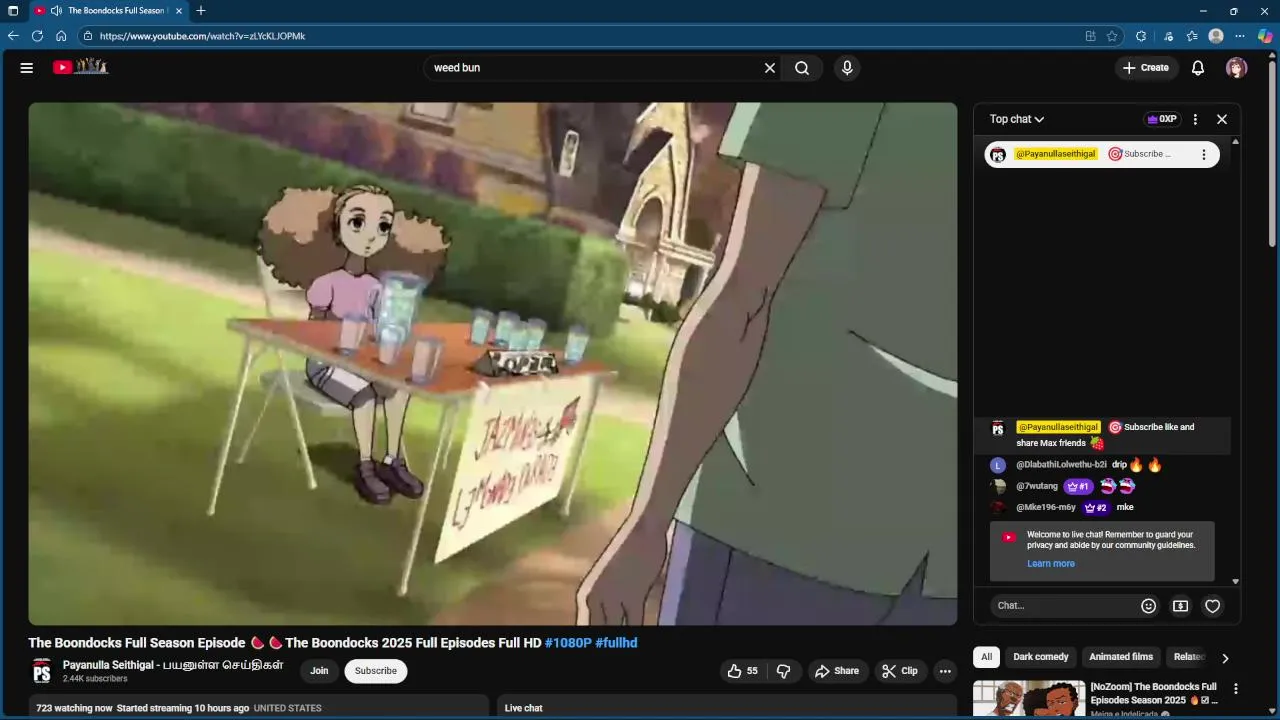The height and width of the screenshot is (720, 1280).
Task: Open the #fullhd hashtag link
Action: (x=616, y=643)
